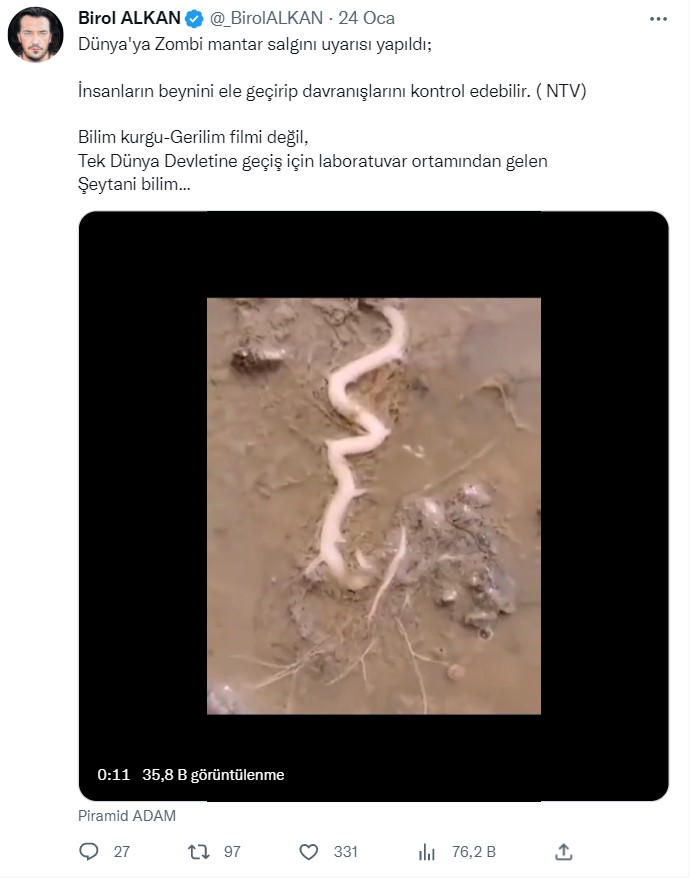The height and width of the screenshot is (878, 691).
Task: Open the @_BirolALKAN handle link
Action: tap(266, 18)
